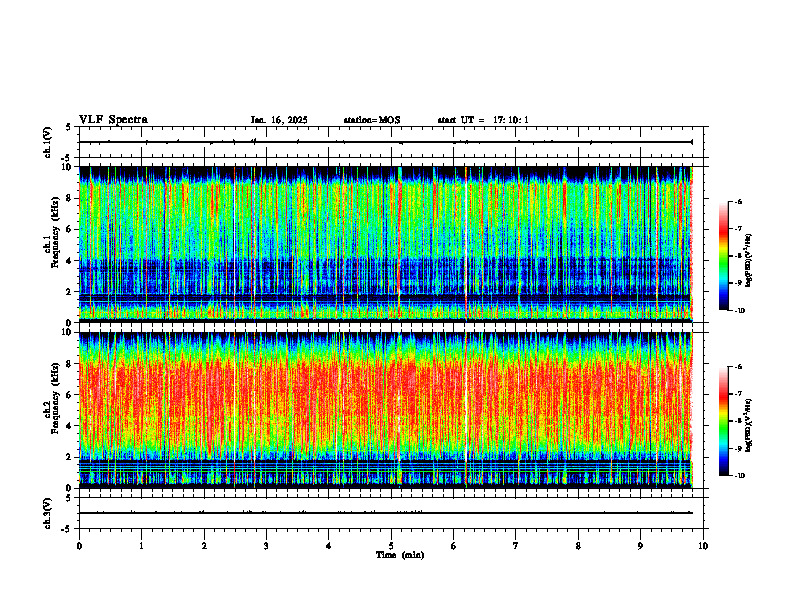The height and width of the screenshot is (612, 792).
Task: Click the '-6' label on ch.2 color scale
Action: [738, 367]
